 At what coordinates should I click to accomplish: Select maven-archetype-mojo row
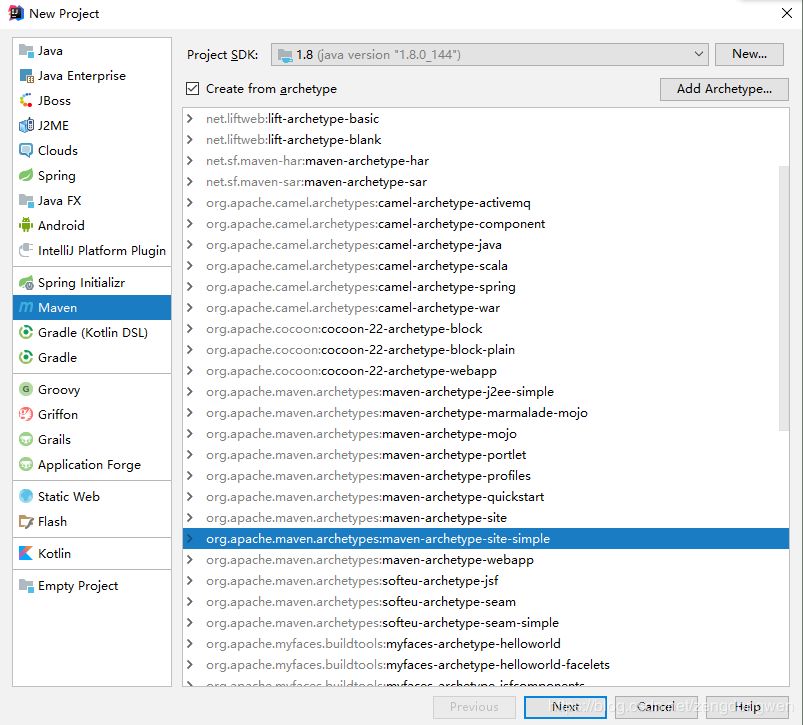[x=485, y=433]
